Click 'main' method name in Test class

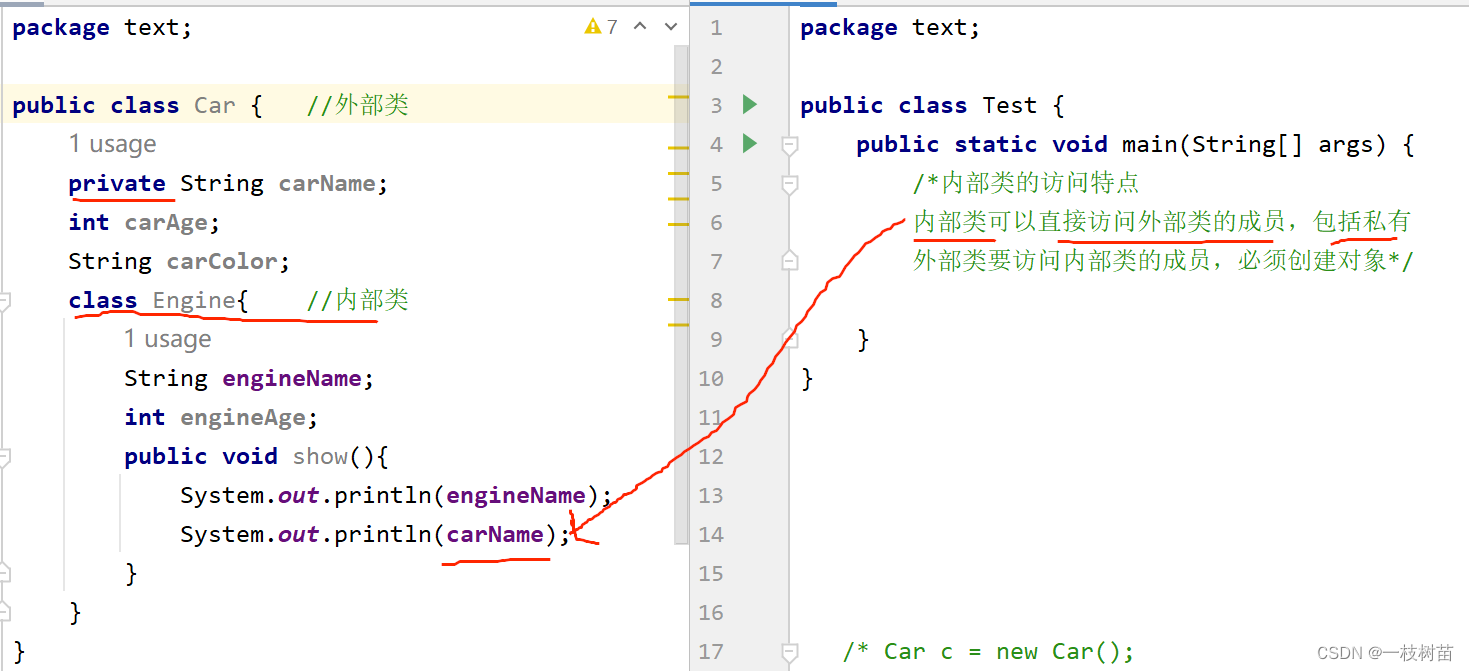[1150, 145]
